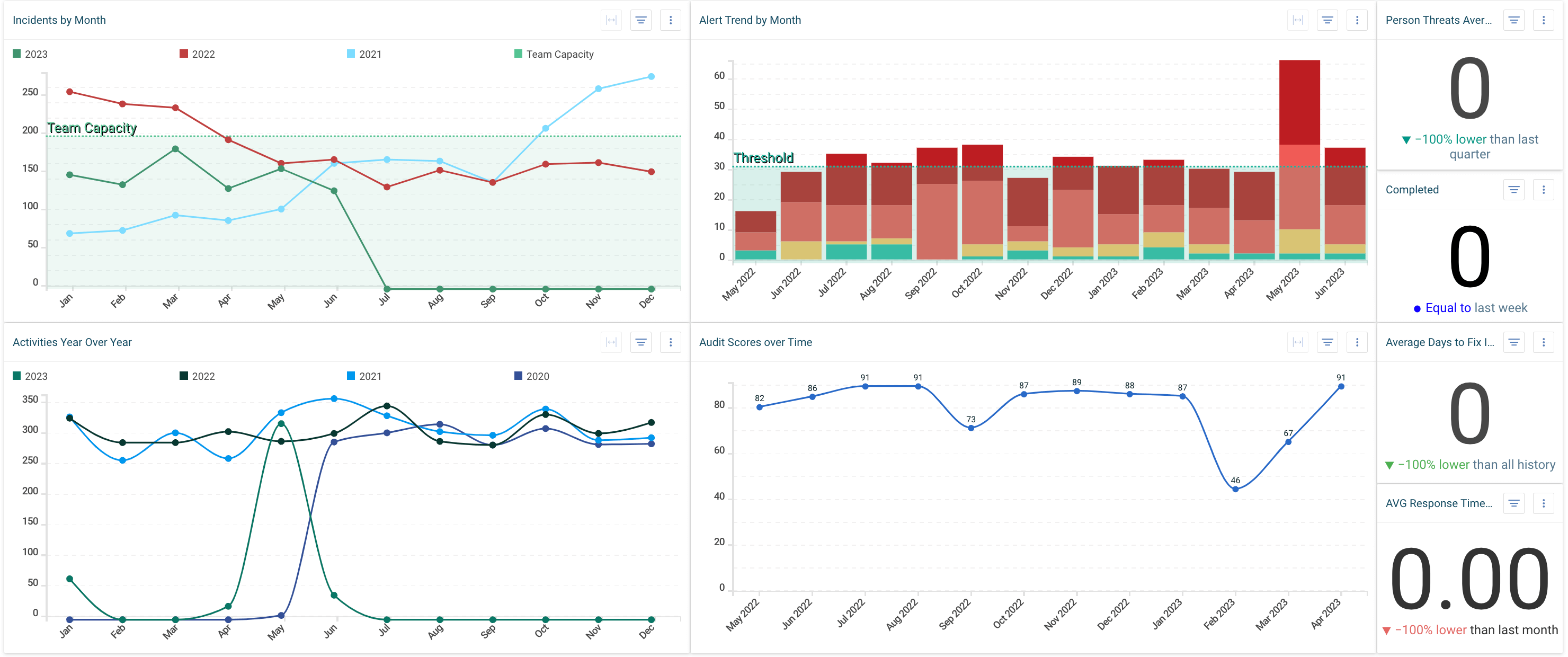Viewport: 1568px width, 657px height.
Task: Click the filter icon on Incidents by Month chart
Action: (640, 20)
